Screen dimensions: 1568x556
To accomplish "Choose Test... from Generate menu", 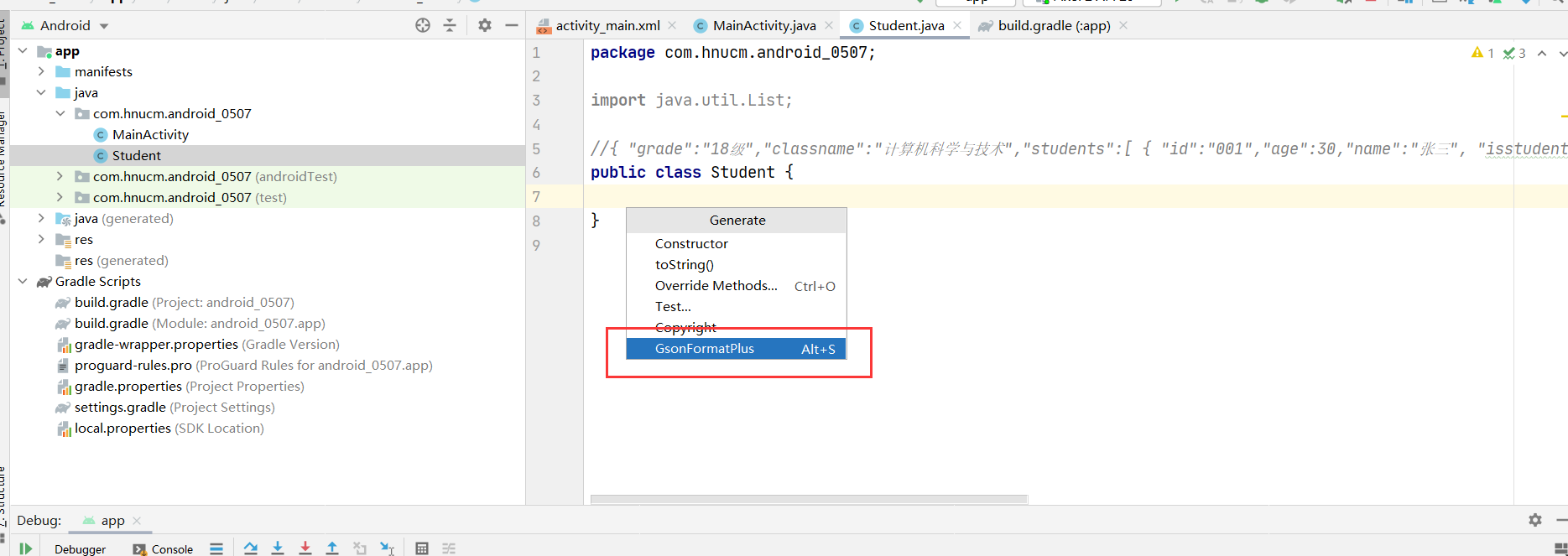I will click(736, 306).
